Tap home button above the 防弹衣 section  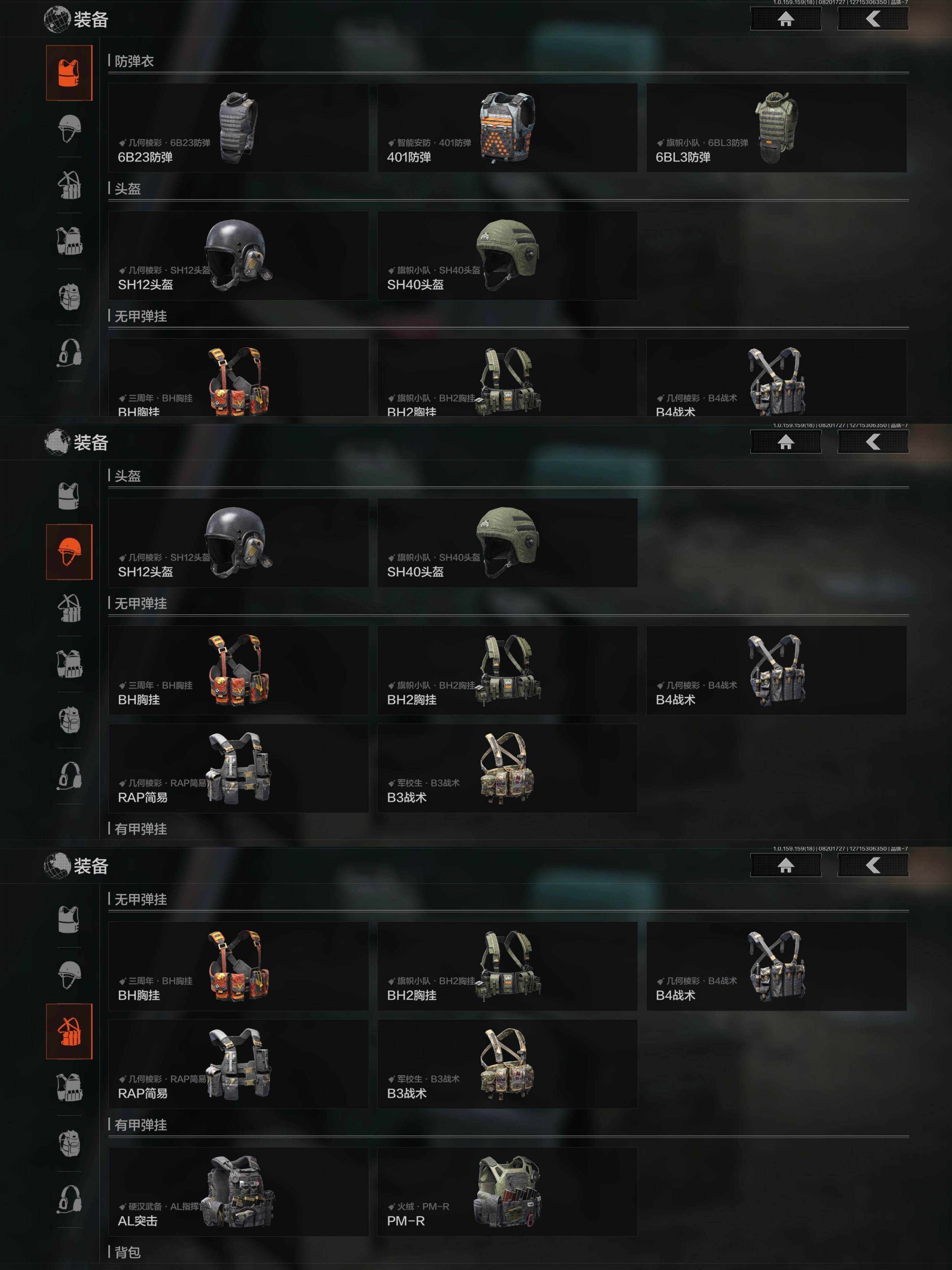click(x=786, y=19)
